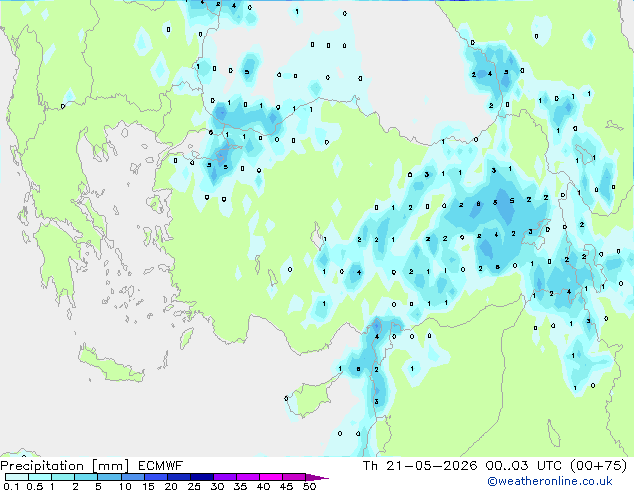Viewport: 634px width, 490px height.
Task: Click the '0.1' legend scale label
Action: (x=11, y=486)
